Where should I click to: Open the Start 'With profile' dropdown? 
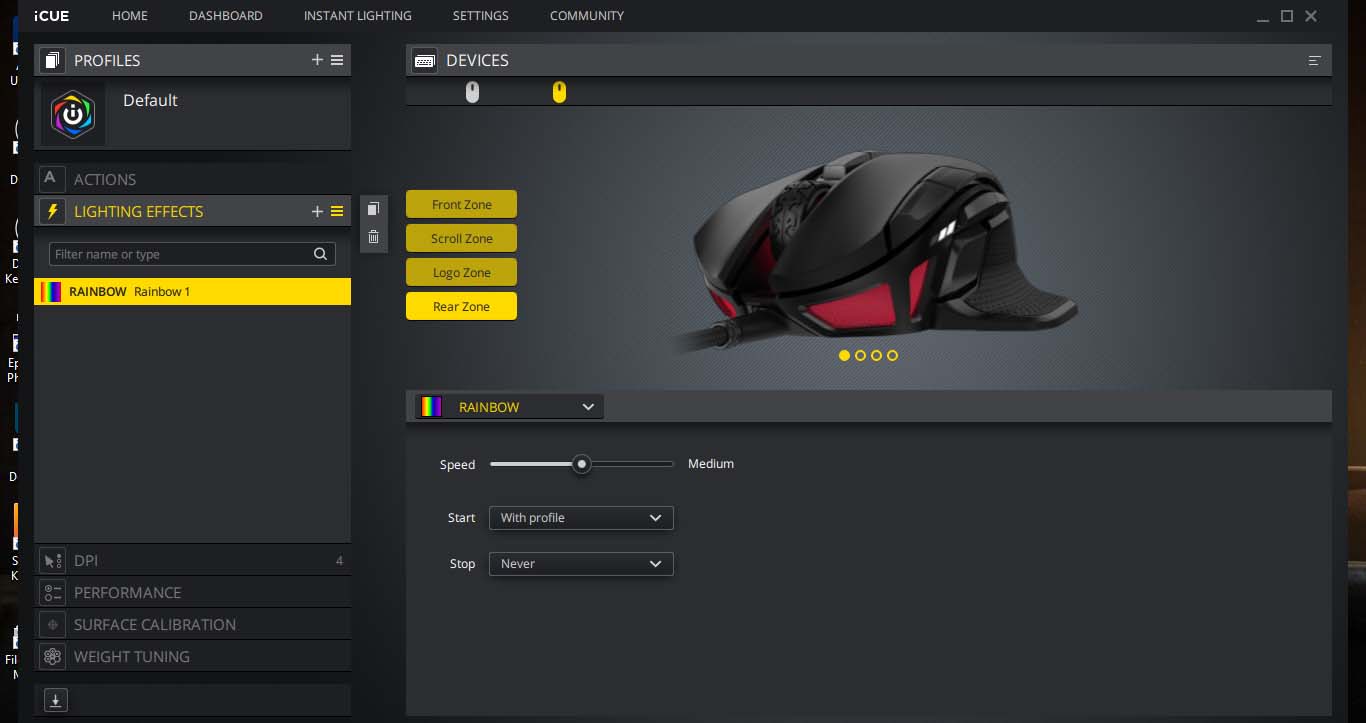click(581, 518)
